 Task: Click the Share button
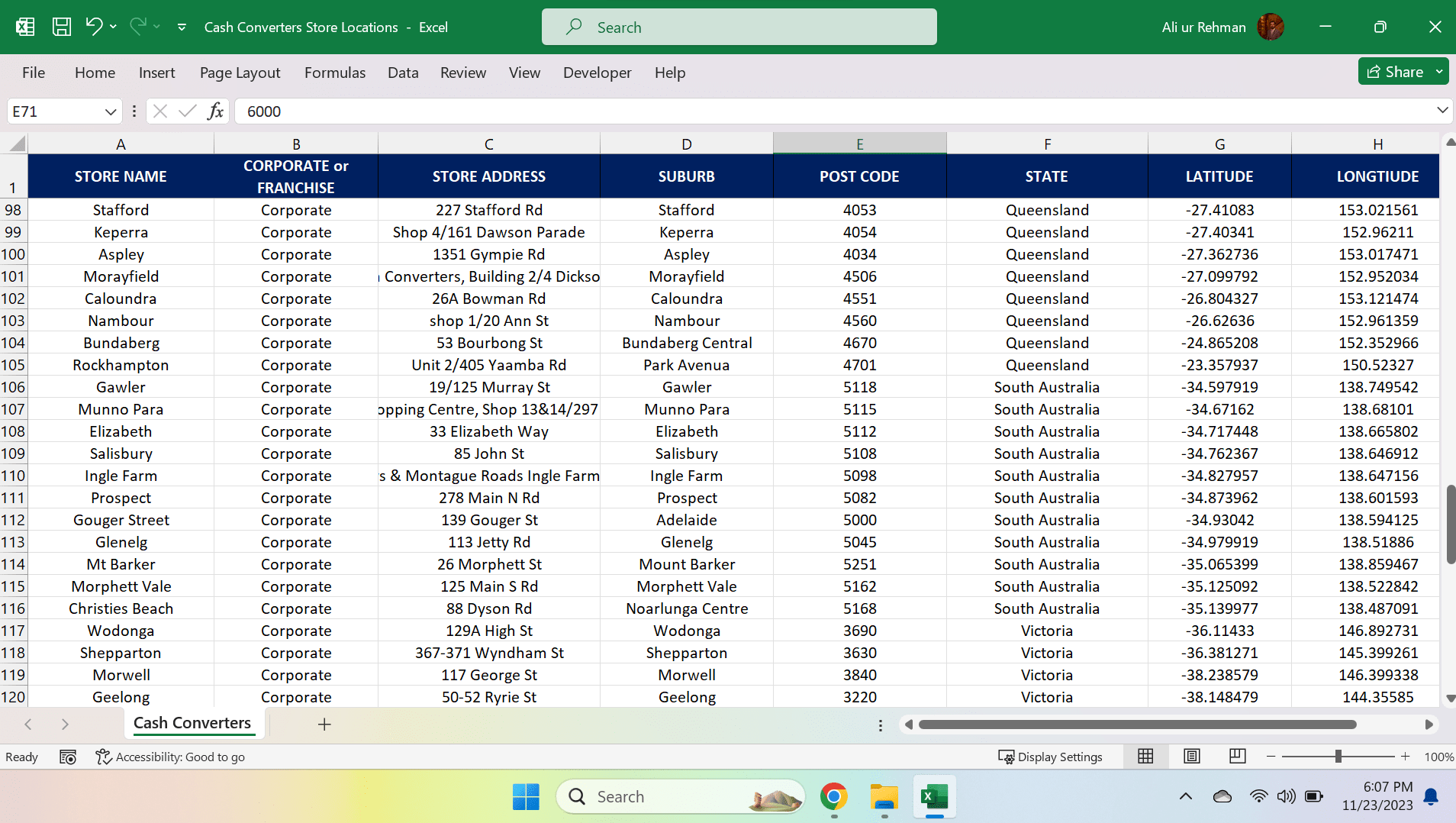click(1394, 72)
